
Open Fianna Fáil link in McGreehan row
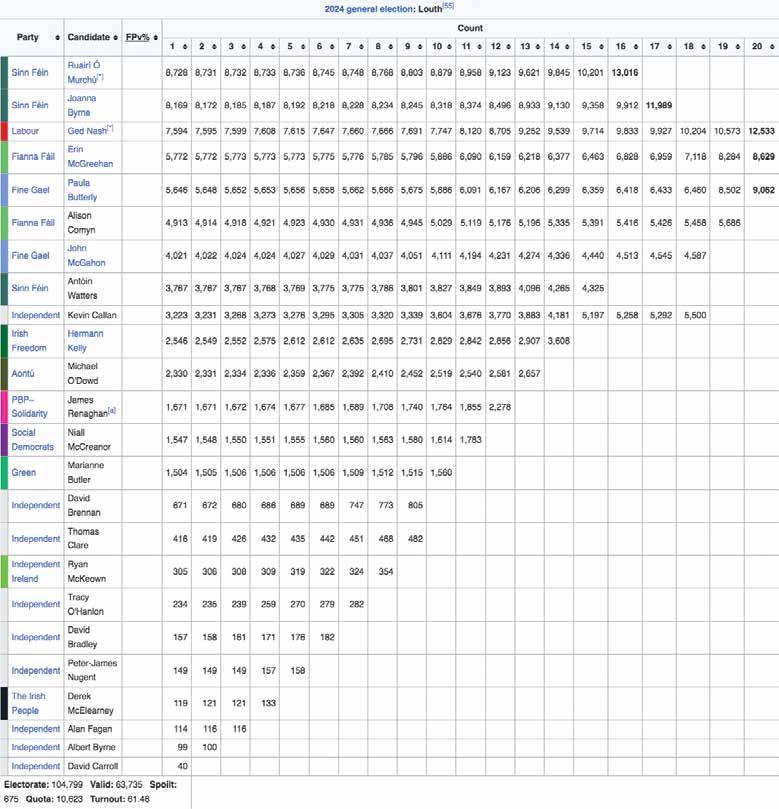(x=33, y=156)
